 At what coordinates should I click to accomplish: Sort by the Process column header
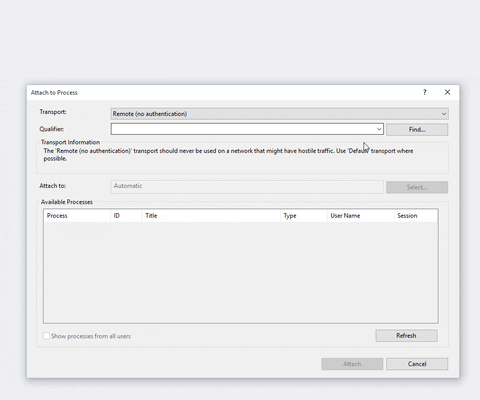(x=77, y=216)
